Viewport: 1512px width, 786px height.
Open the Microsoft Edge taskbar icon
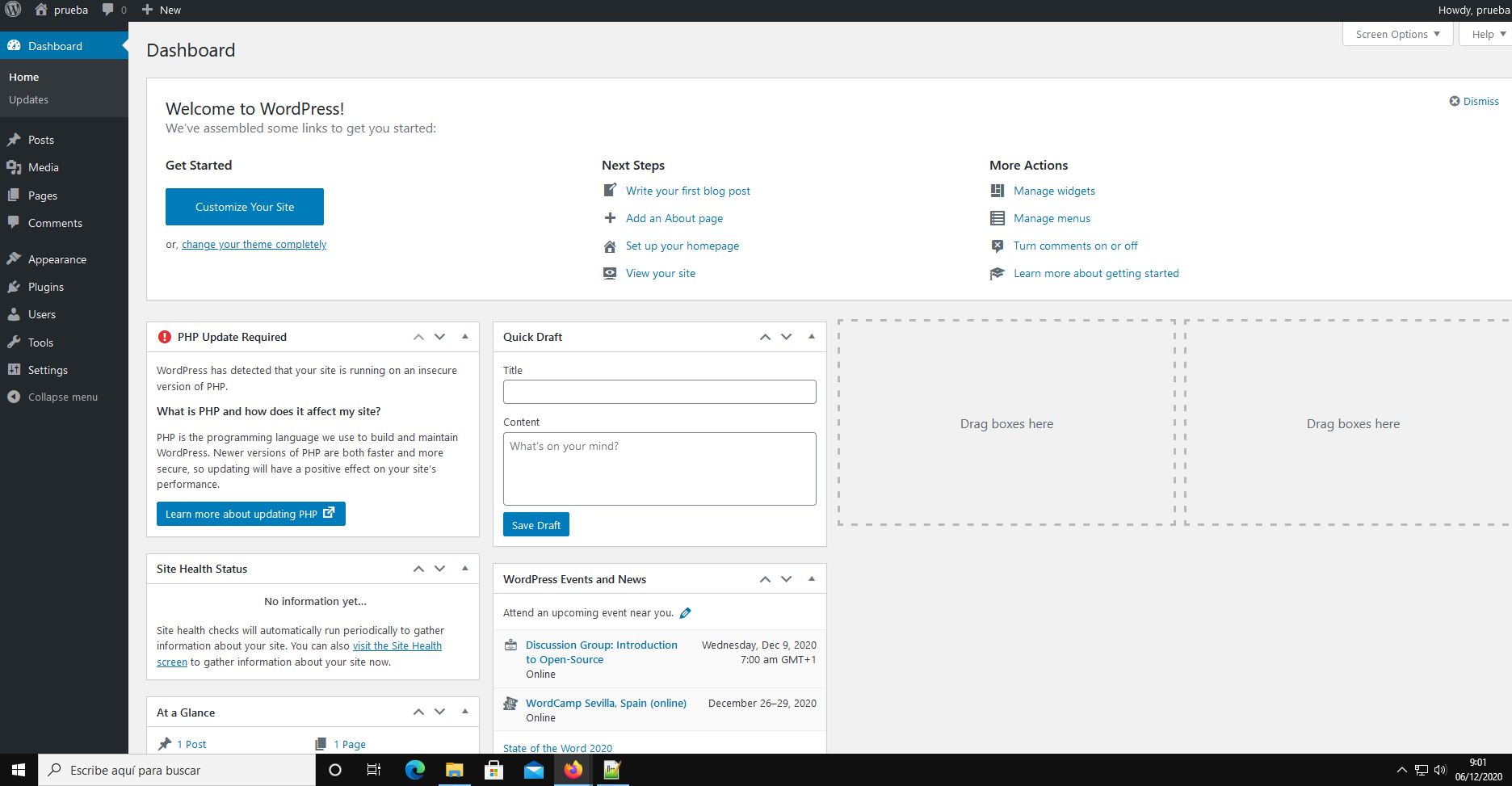414,770
